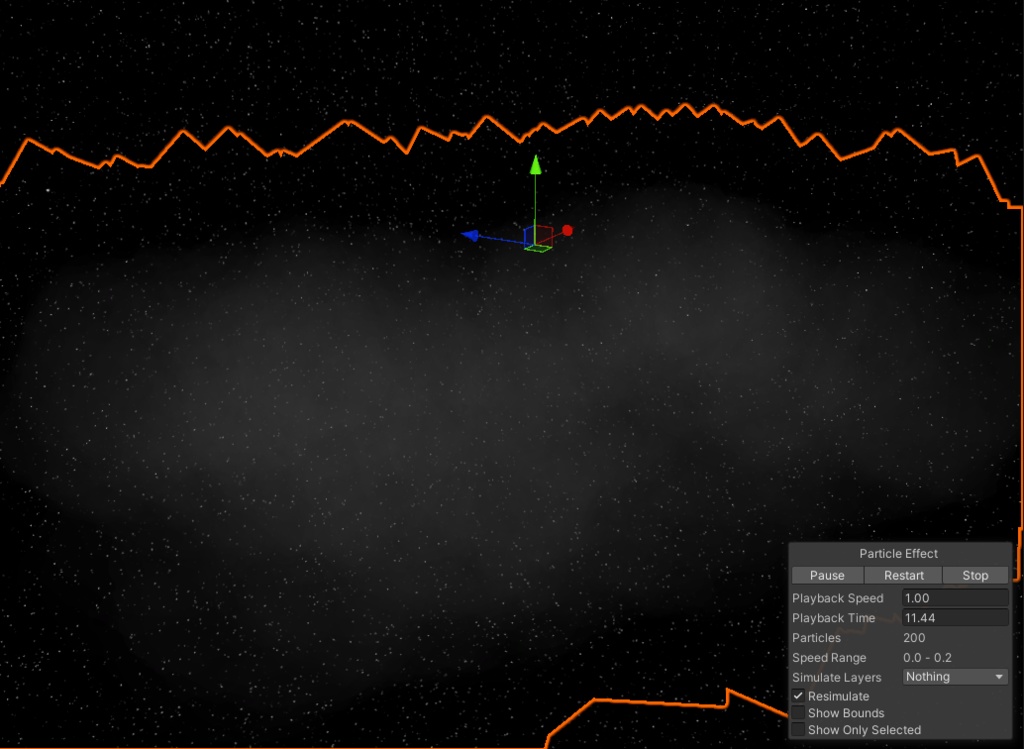Pause the particle effect playback
This screenshot has width=1024, height=749.
827,575
